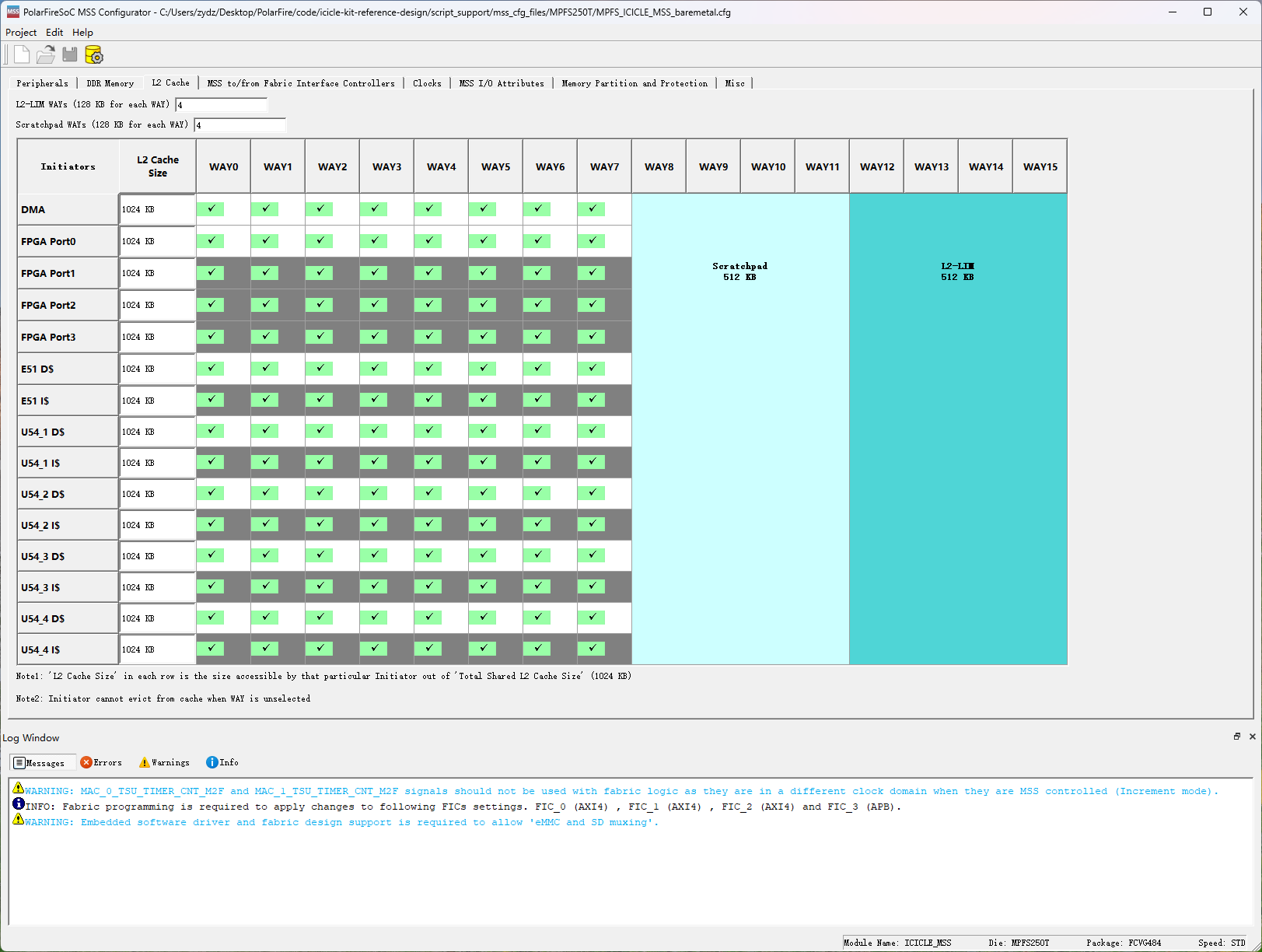Click the yellow Generate icon in the toolbar
This screenshot has height=952, width=1262.
pyautogui.click(x=93, y=54)
